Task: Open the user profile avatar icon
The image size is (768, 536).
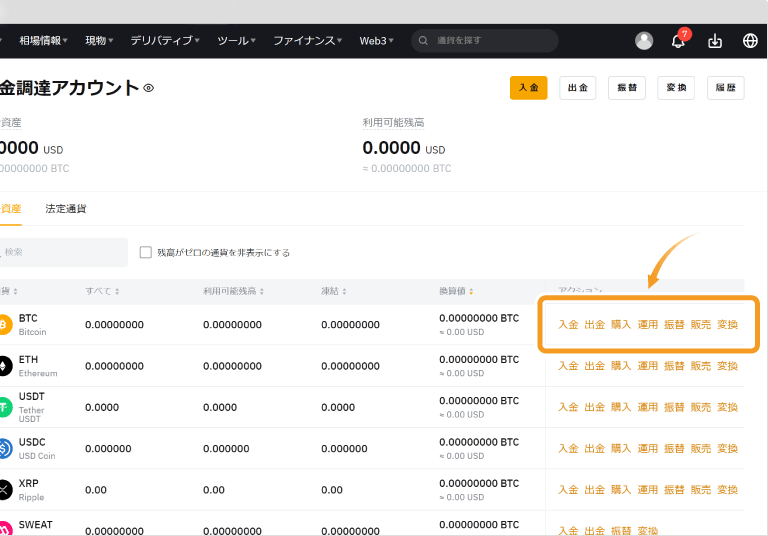Action: pyautogui.click(x=644, y=41)
